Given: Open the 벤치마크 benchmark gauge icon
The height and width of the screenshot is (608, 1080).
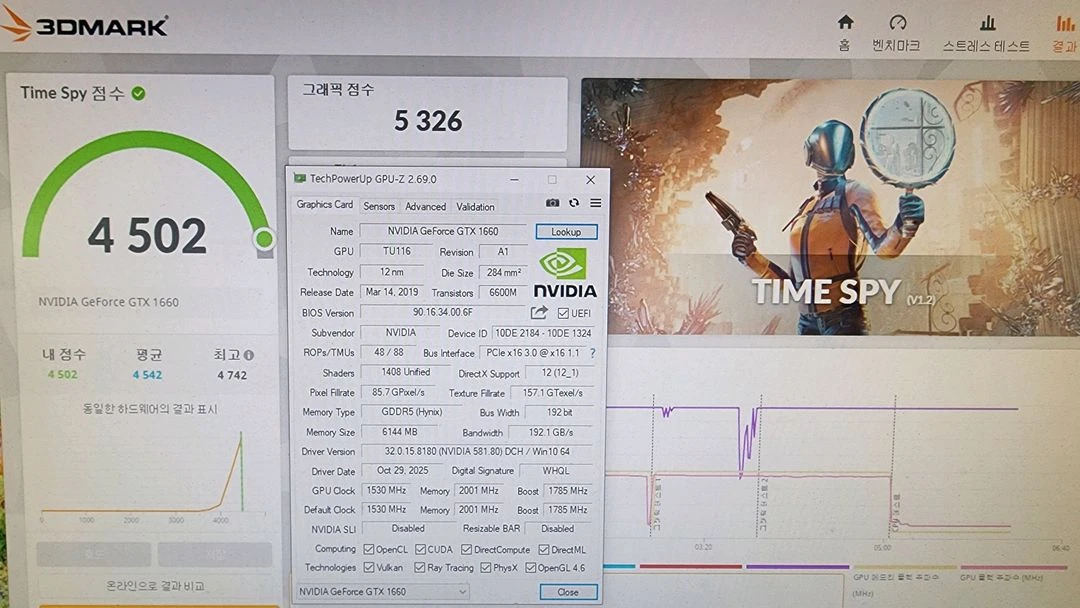Looking at the screenshot, I should pos(897,23).
